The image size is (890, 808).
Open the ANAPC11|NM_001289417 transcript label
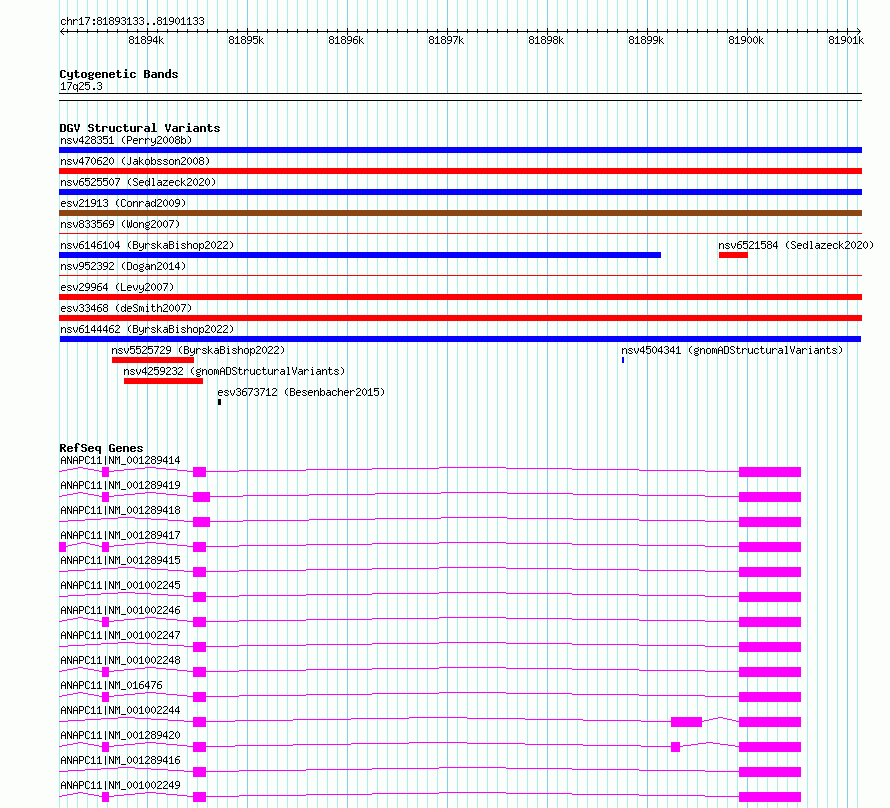point(120,535)
